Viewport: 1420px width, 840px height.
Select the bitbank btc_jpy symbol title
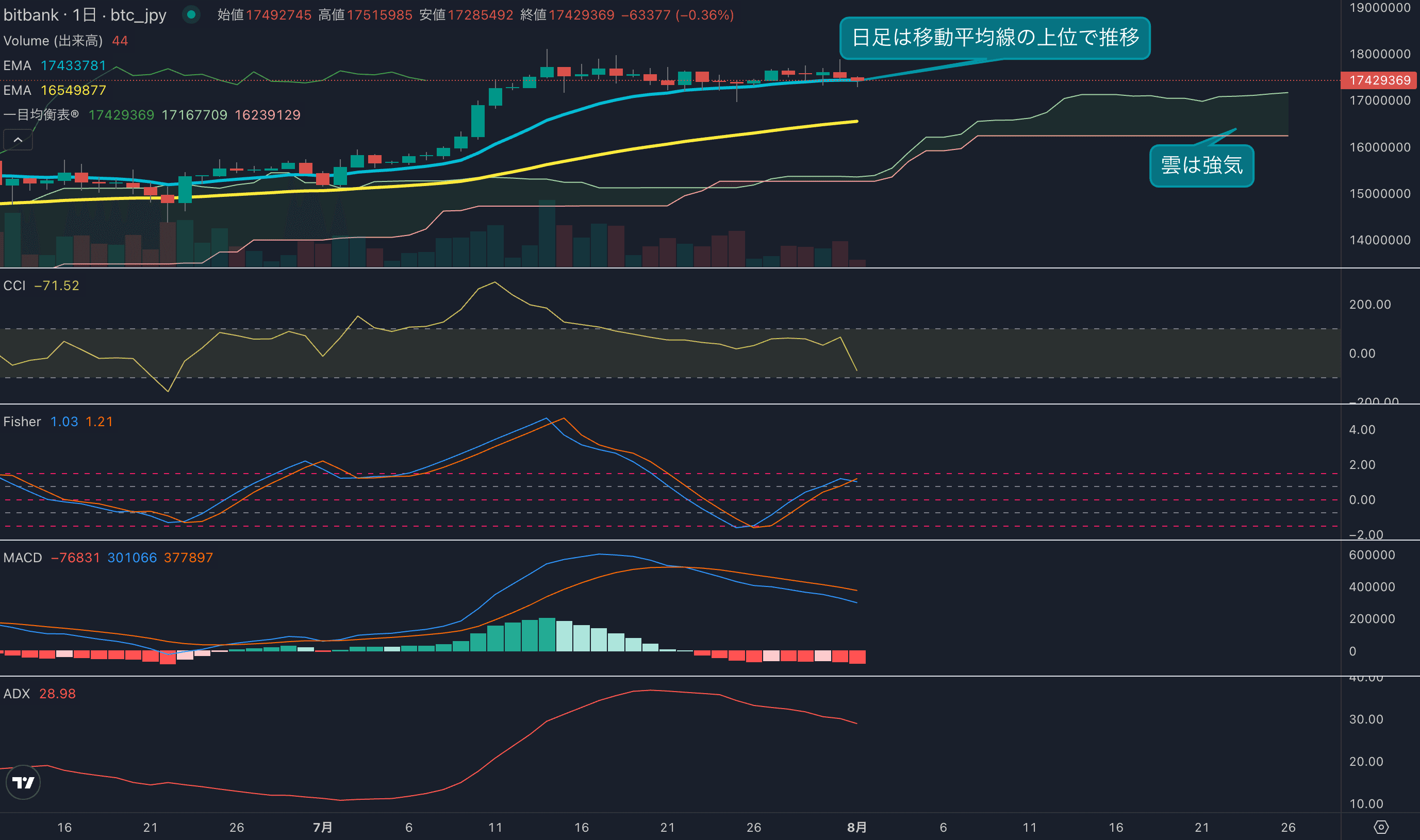[85, 15]
